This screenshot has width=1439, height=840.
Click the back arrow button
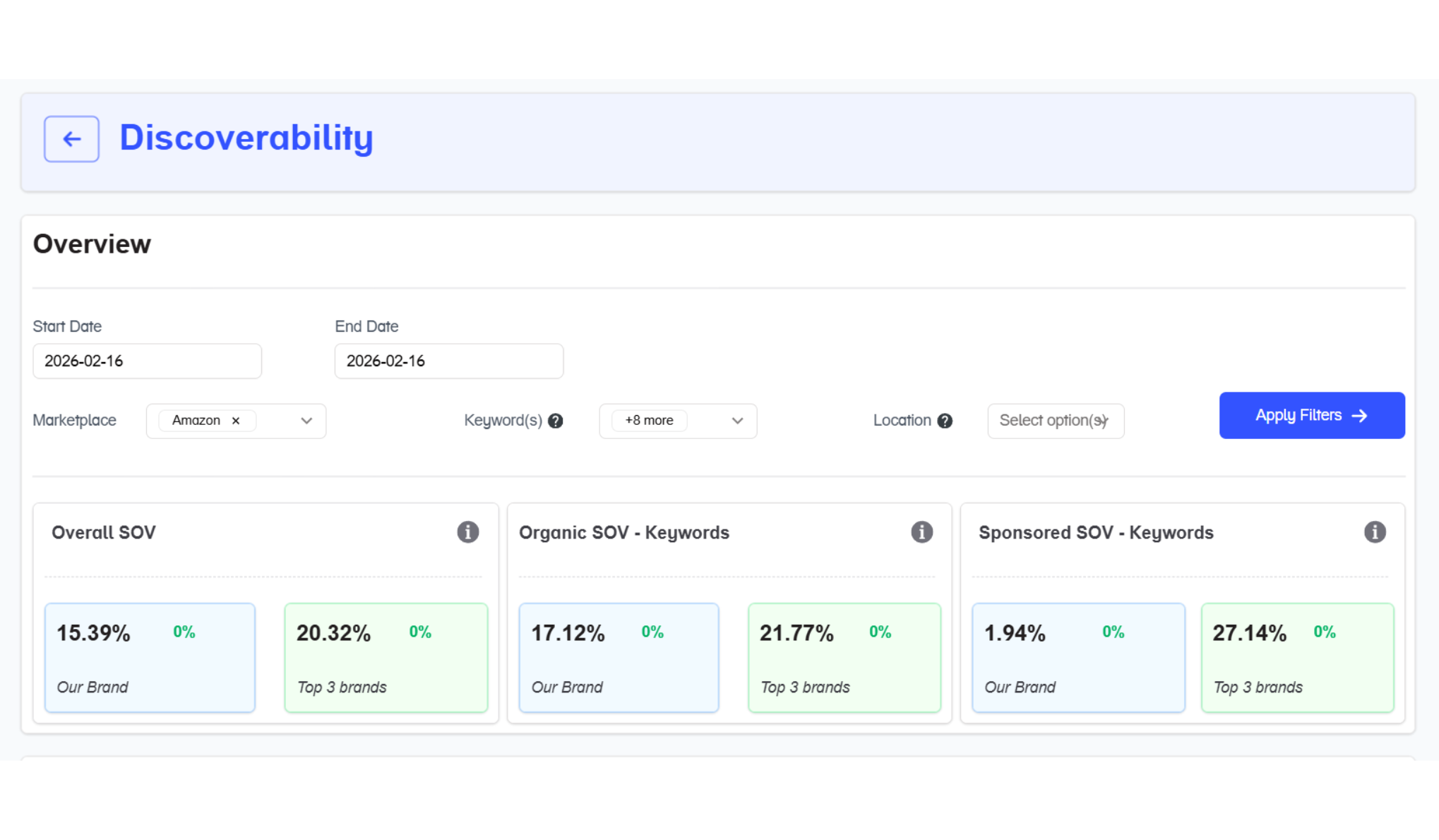coord(71,139)
